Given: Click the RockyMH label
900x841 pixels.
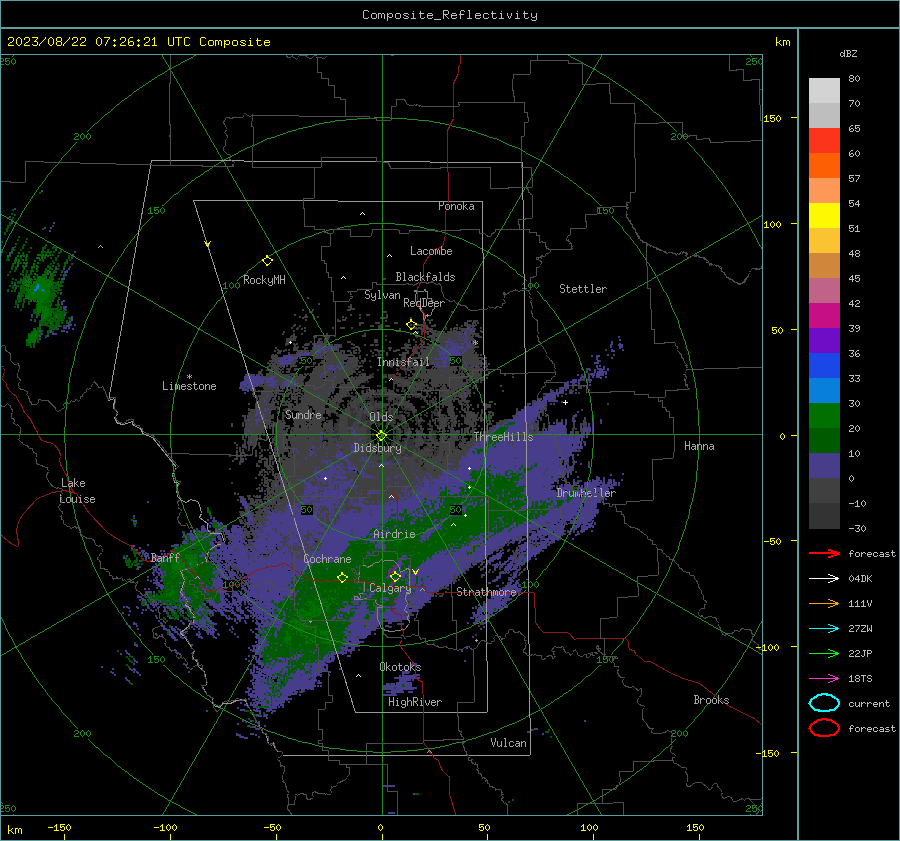Looking at the screenshot, I should (x=264, y=280).
